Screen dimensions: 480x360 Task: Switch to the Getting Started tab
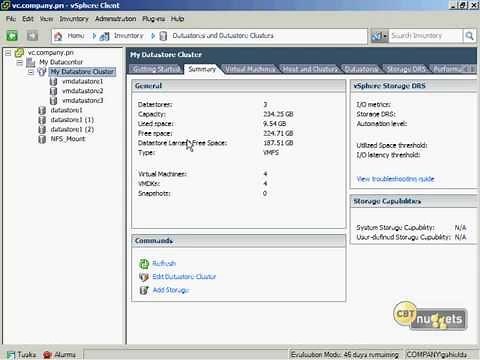tap(156, 69)
